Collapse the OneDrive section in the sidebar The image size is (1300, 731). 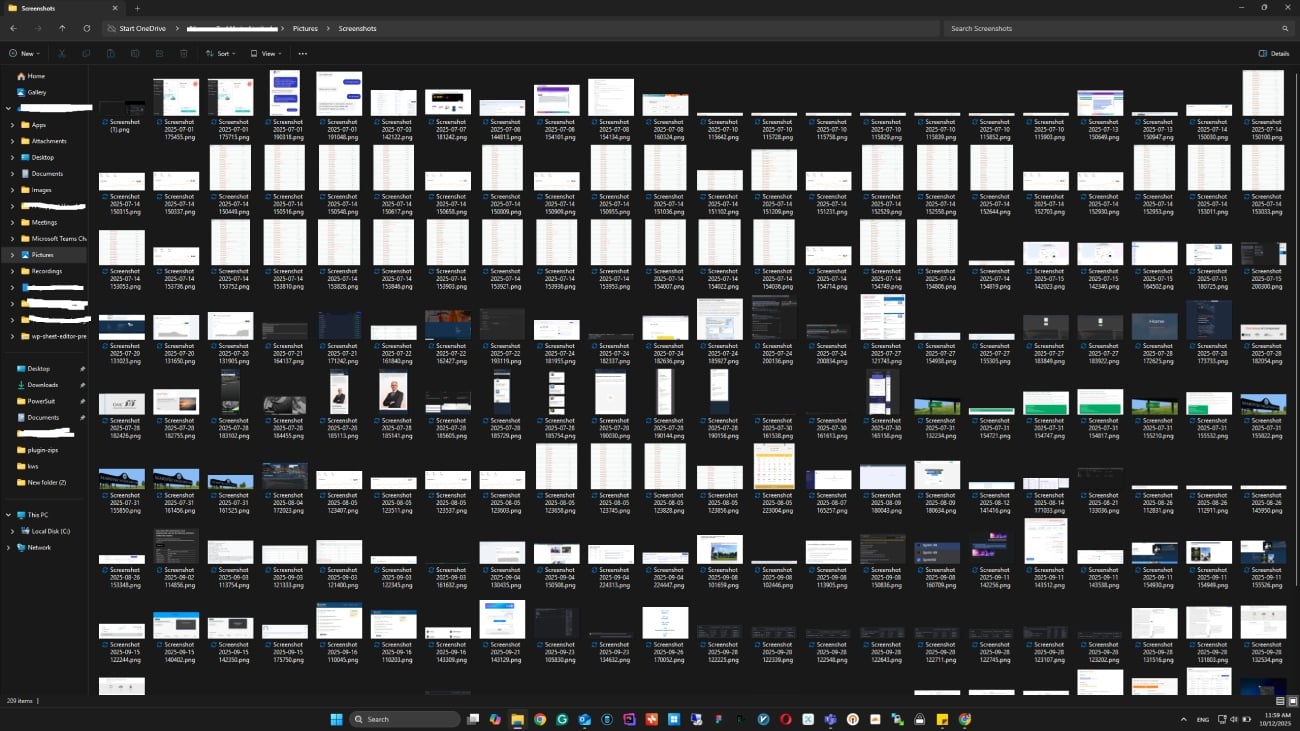coord(8,107)
